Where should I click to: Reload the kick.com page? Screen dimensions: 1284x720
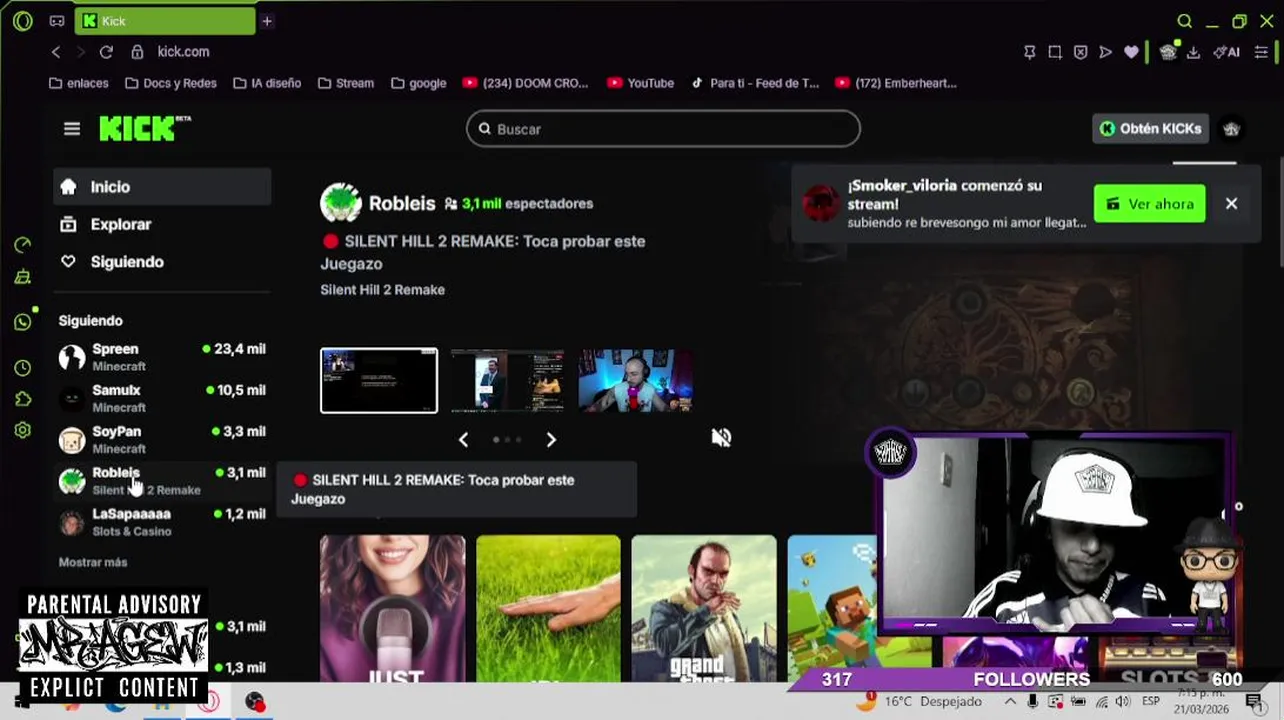coord(106,52)
